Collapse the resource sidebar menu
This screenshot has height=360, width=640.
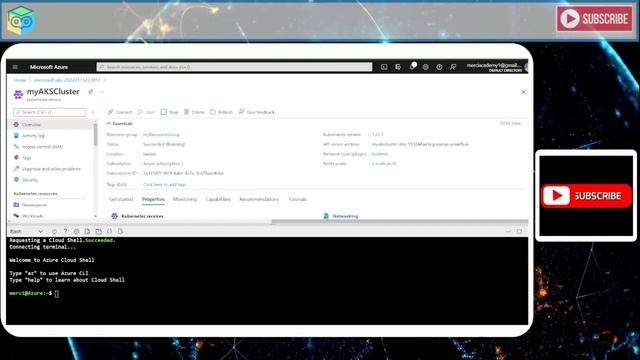click(x=93, y=112)
